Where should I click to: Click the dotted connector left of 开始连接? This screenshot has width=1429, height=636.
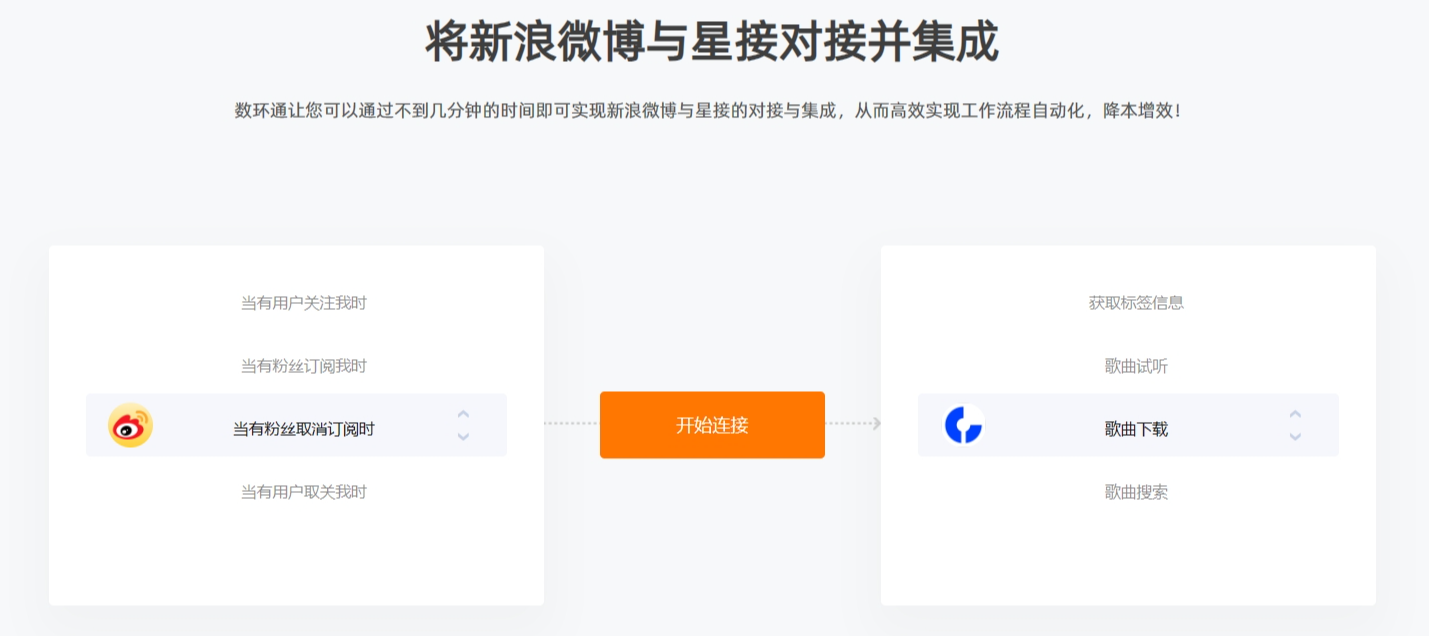571,424
